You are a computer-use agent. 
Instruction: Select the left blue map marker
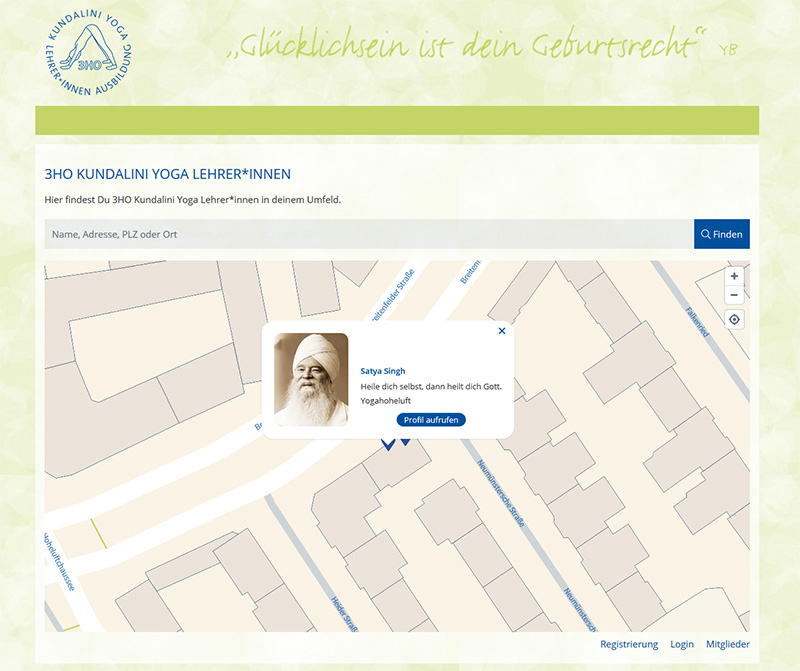388,445
